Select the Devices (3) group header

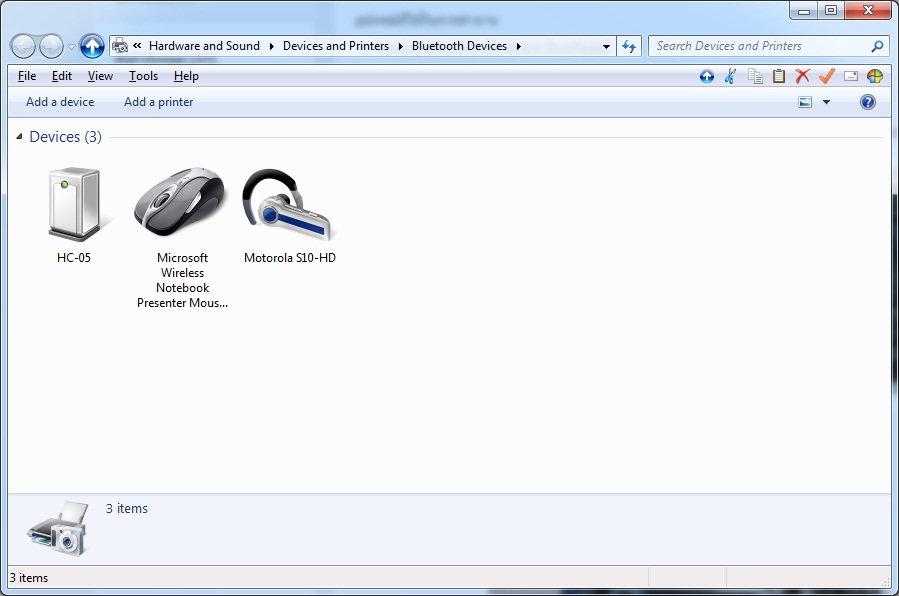[x=65, y=137]
